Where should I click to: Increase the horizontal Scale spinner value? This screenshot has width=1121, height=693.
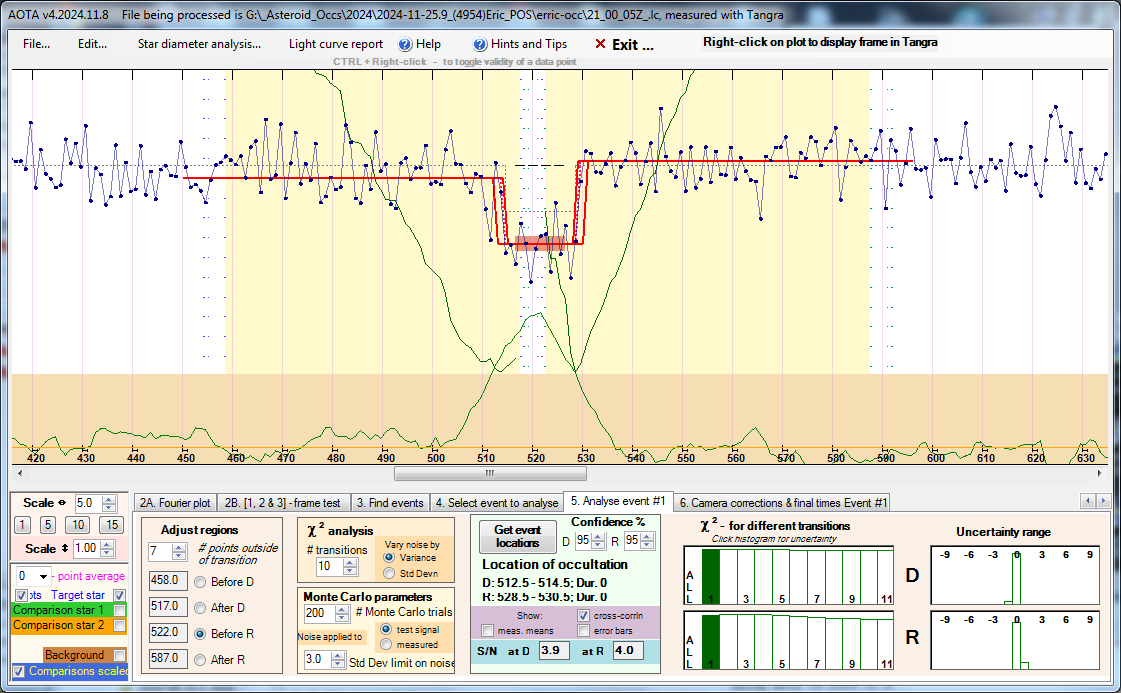pyautogui.click(x=110, y=498)
